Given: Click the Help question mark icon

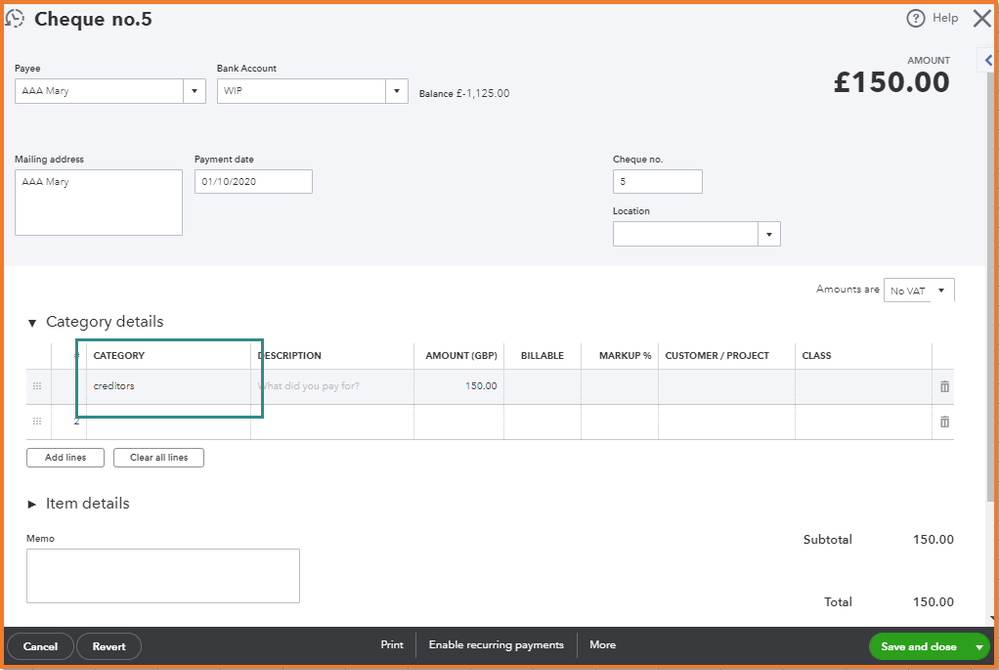Looking at the screenshot, I should click(916, 19).
